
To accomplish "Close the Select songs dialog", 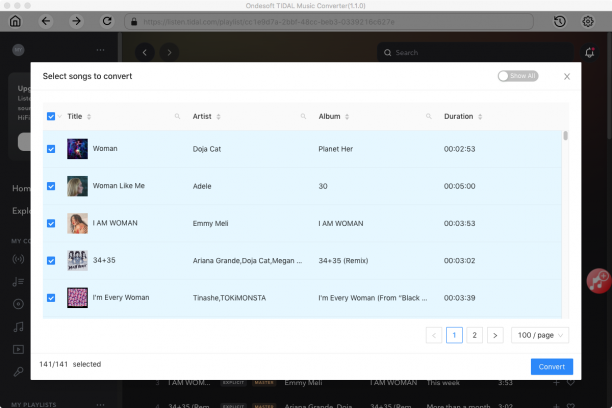I will pyautogui.click(x=567, y=77).
